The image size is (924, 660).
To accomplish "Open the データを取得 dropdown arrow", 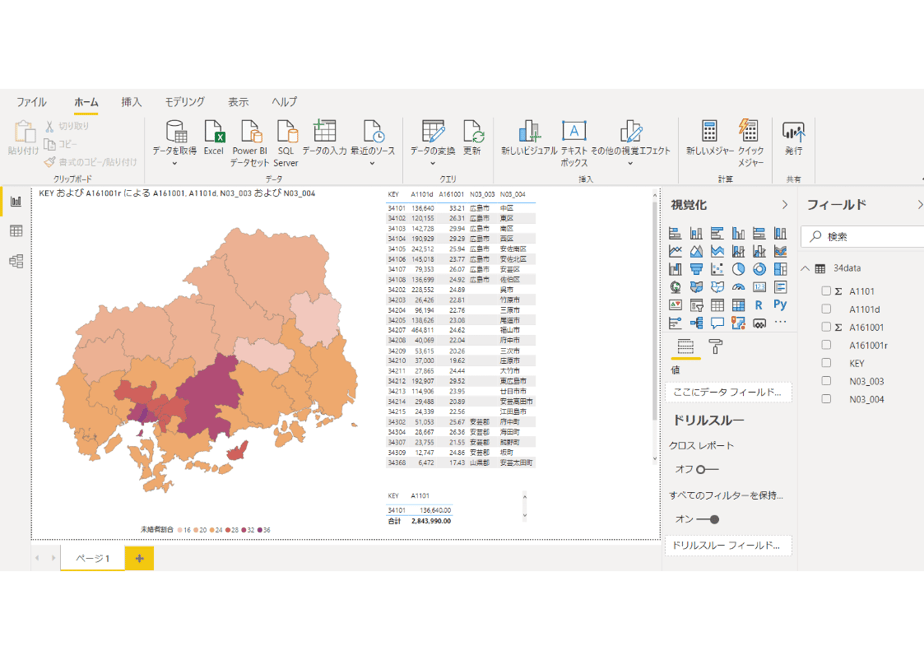I will [174, 164].
